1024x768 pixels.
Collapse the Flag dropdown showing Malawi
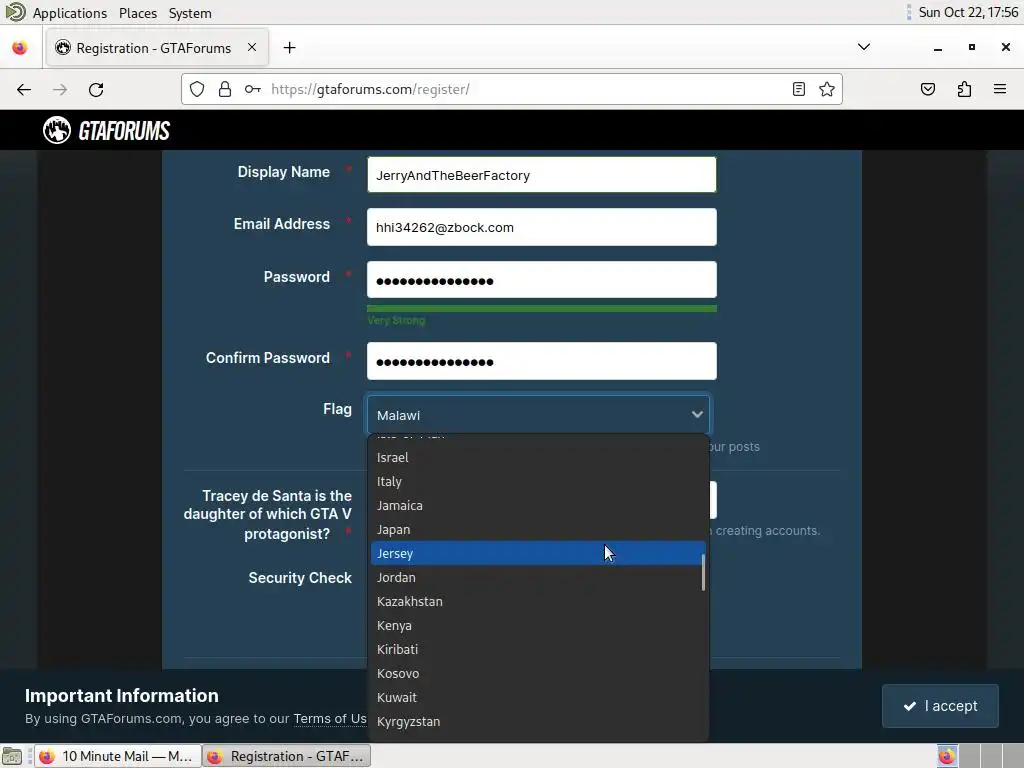click(x=538, y=415)
